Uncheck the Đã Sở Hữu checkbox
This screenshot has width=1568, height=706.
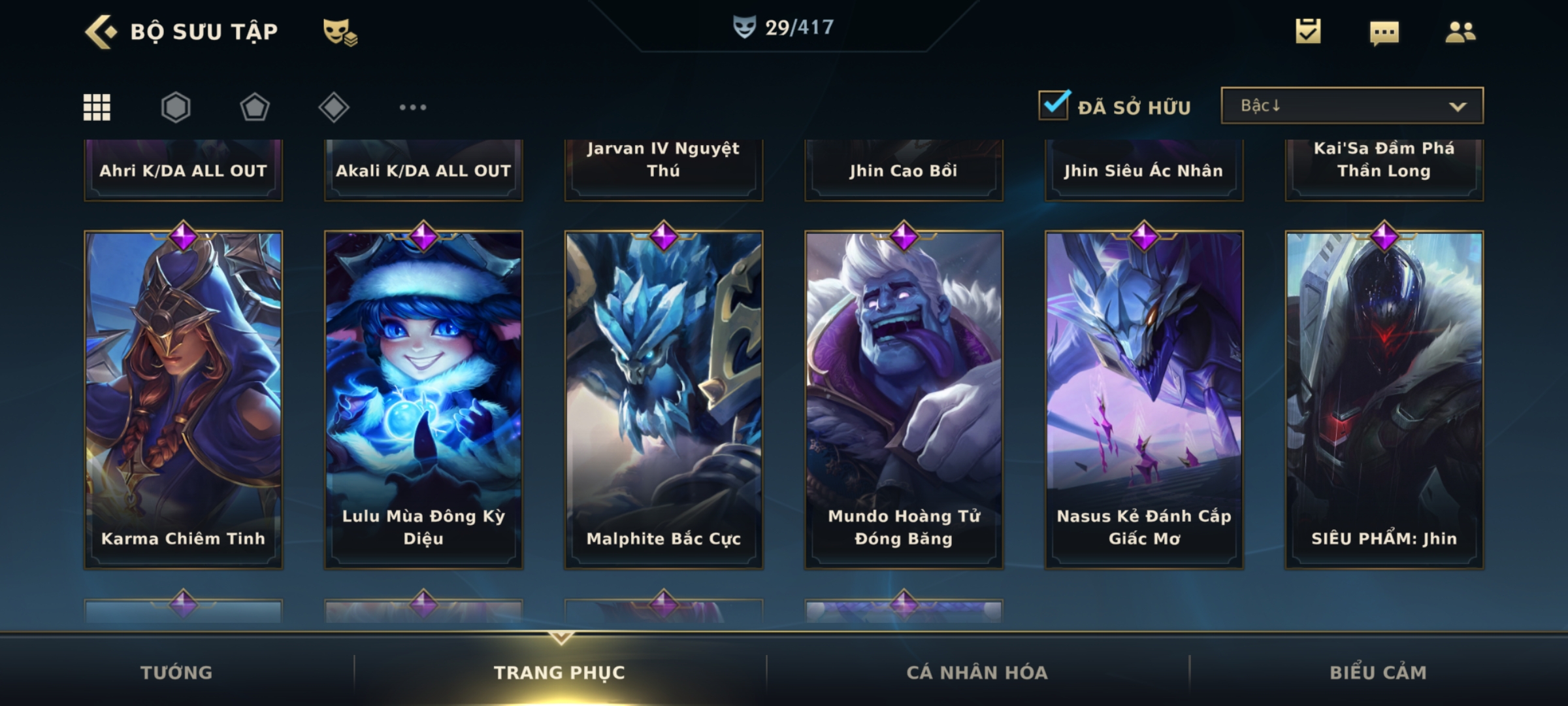tap(1054, 105)
